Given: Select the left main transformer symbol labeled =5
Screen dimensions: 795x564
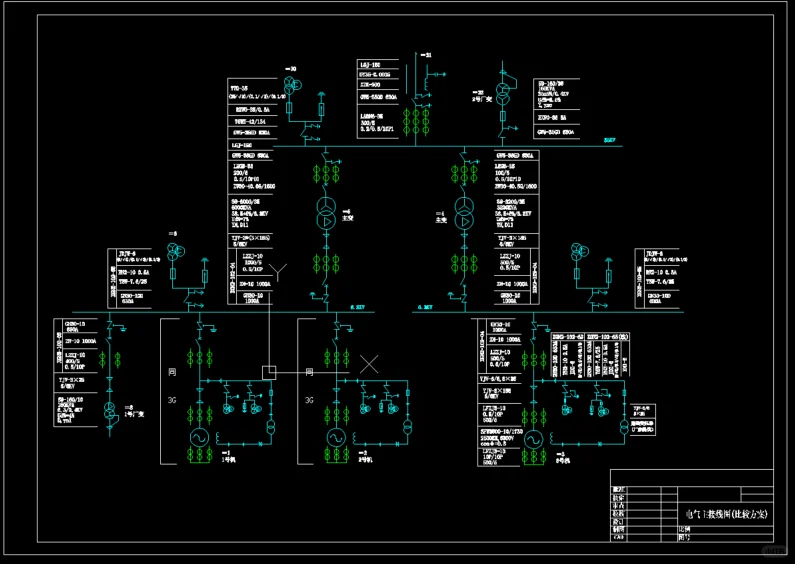Looking at the screenshot, I should (x=326, y=214).
